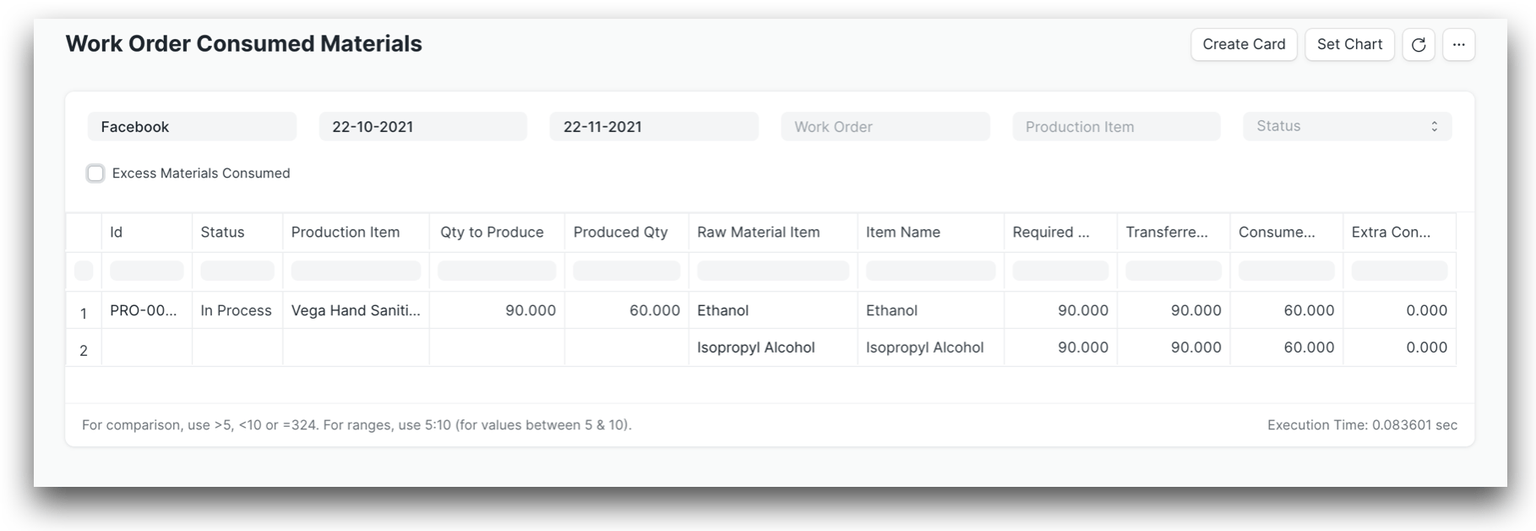Screen dimensions: 1536x531
Task: Open the three-dots more options menu
Action: [1458, 45]
